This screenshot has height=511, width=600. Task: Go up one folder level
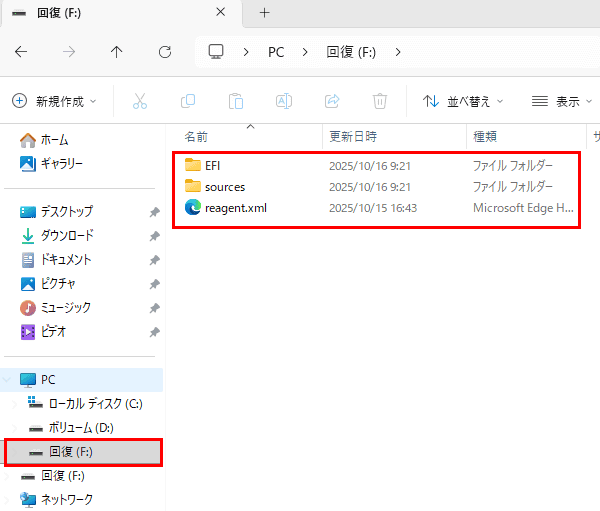(x=117, y=52)
